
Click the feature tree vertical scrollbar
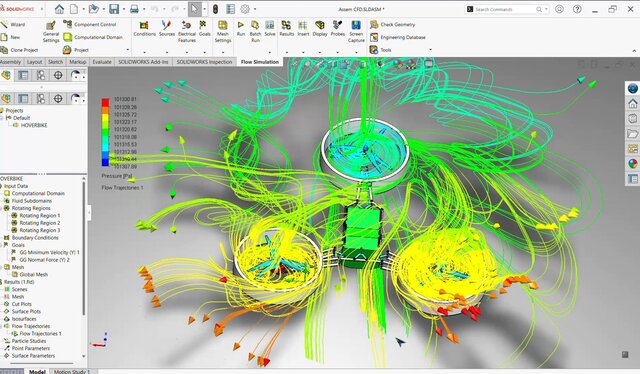tap(84, 247)
